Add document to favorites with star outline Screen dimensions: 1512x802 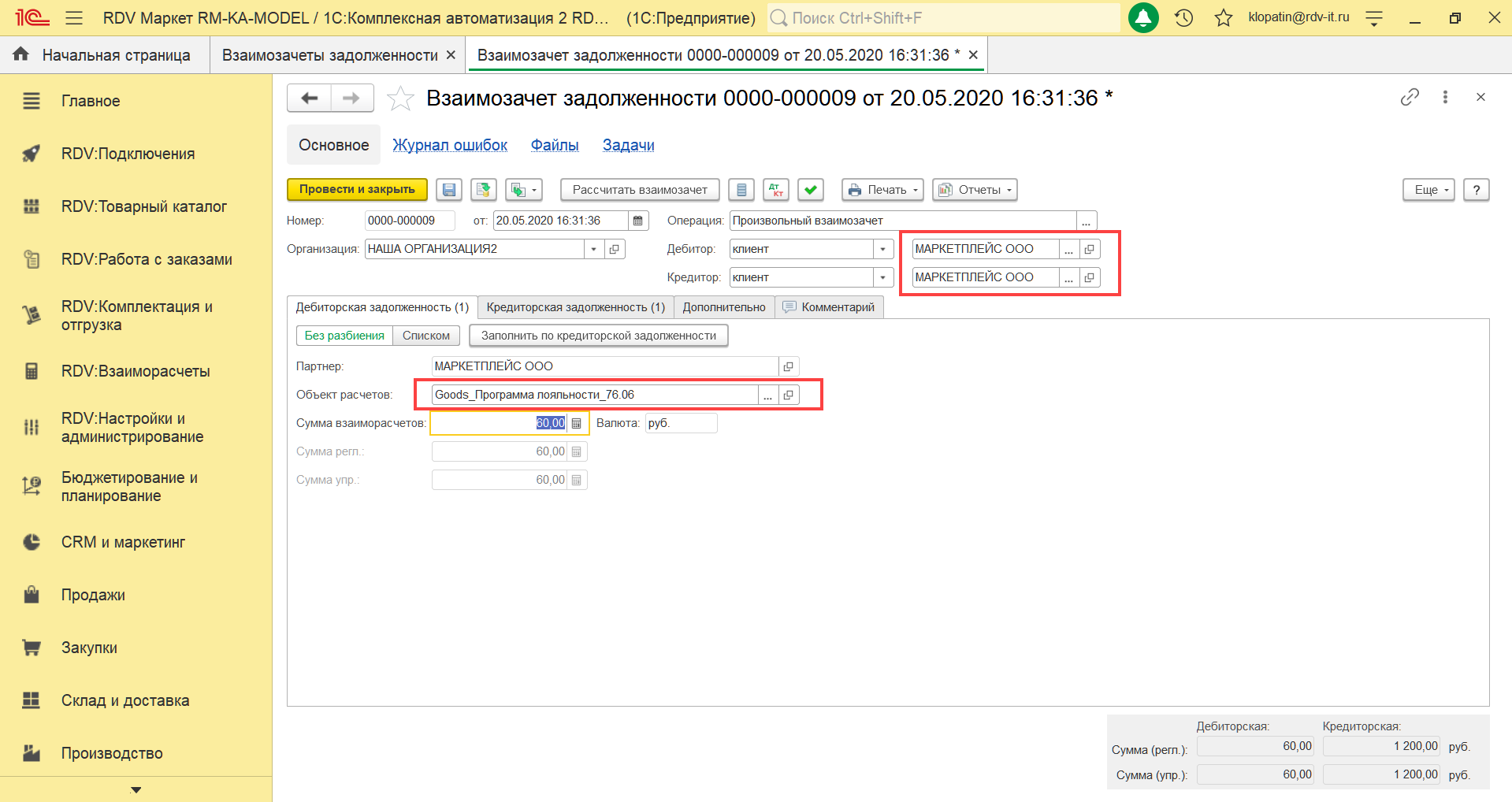click(x=400, y=98)
